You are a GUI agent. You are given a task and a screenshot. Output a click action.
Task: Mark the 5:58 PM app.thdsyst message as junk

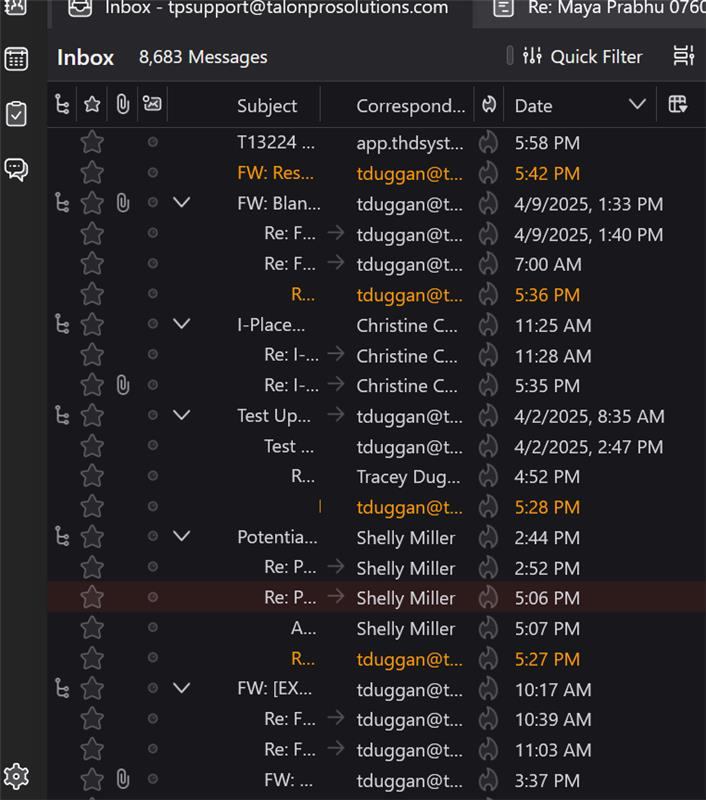(x=488, y=143)
